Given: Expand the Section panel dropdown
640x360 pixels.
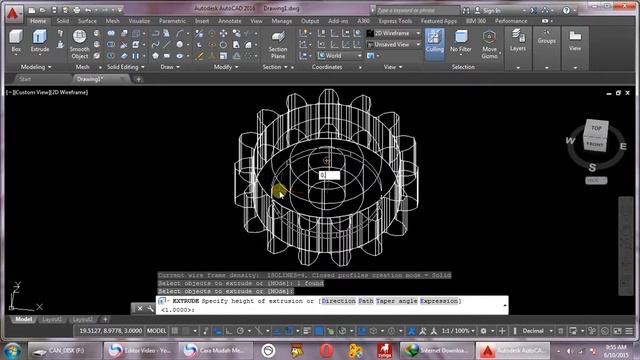Looking at the screenshot, I should (275, 67).
